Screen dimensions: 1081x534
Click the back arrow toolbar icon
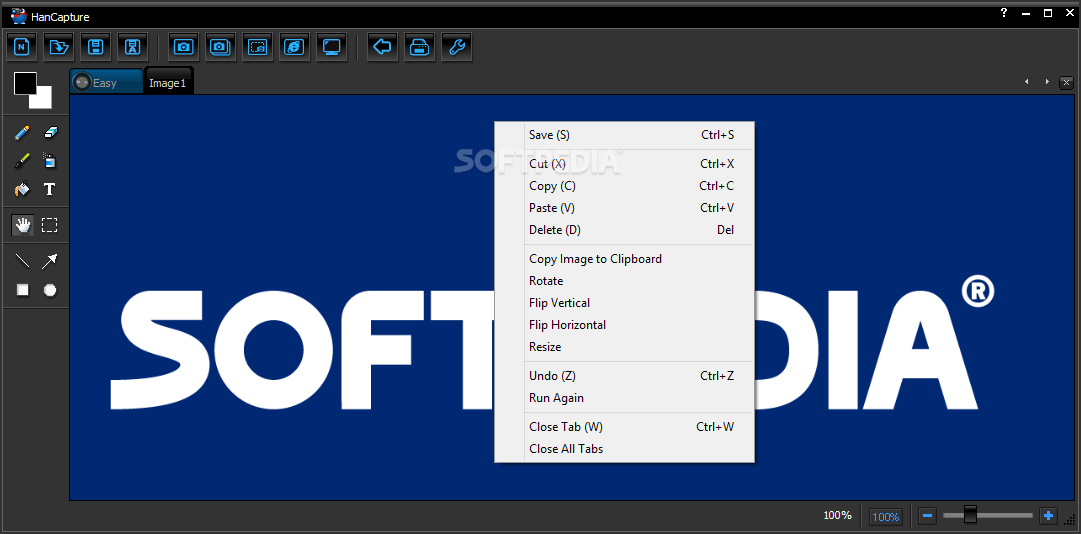tap(382, 47)
